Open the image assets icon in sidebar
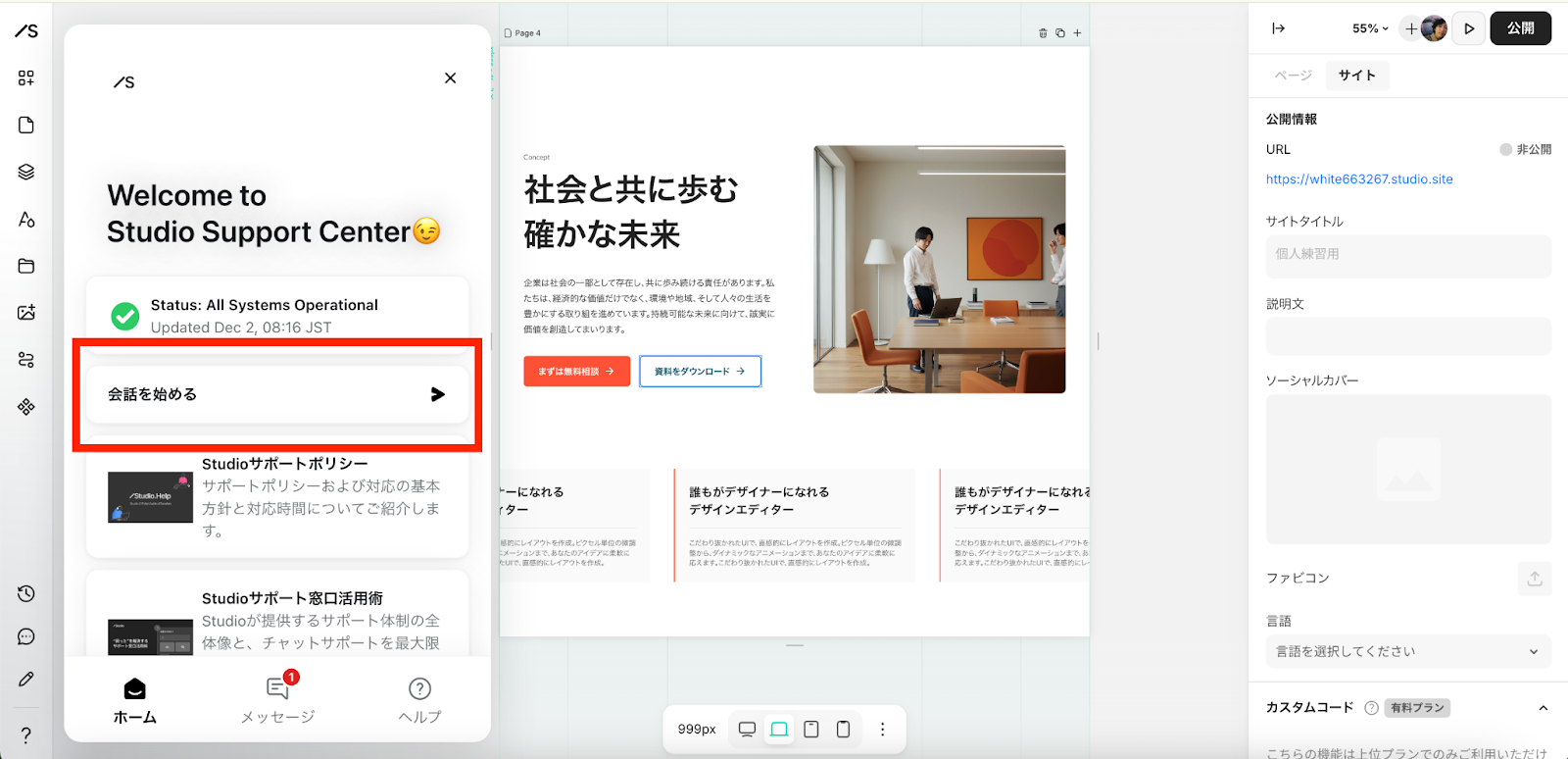Screen dimensions: 1568x759 click(x=26, y=313)
